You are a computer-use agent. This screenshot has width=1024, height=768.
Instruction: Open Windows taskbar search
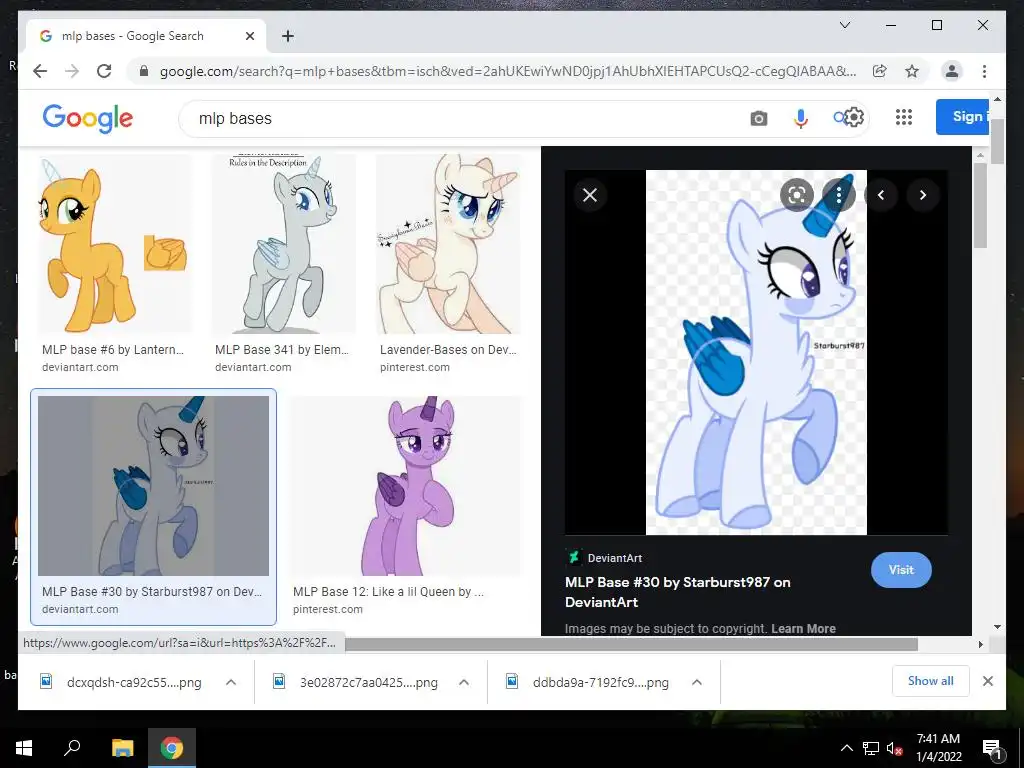point(72,748)
